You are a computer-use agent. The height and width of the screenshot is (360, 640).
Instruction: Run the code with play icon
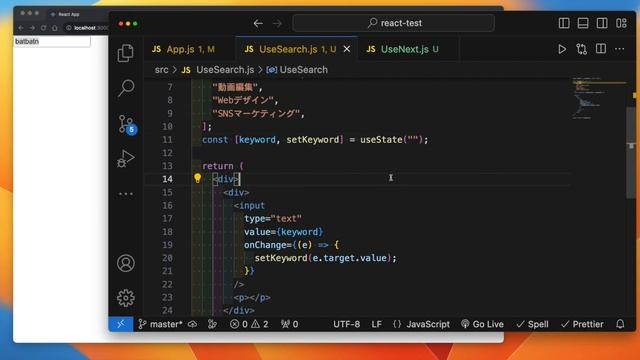[562, 49]
